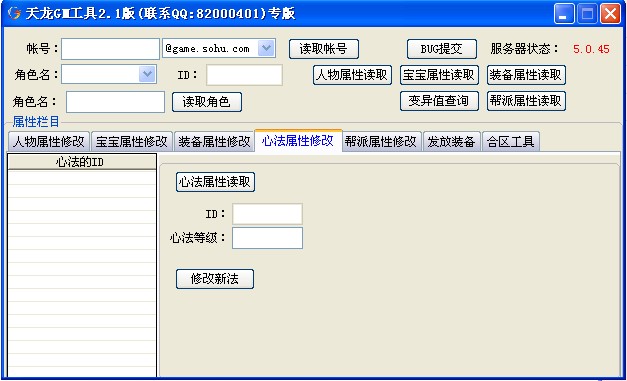The image size is (627, 381).
Task: Click the 装备属性读取 button
Action: (x=526, y=75)
